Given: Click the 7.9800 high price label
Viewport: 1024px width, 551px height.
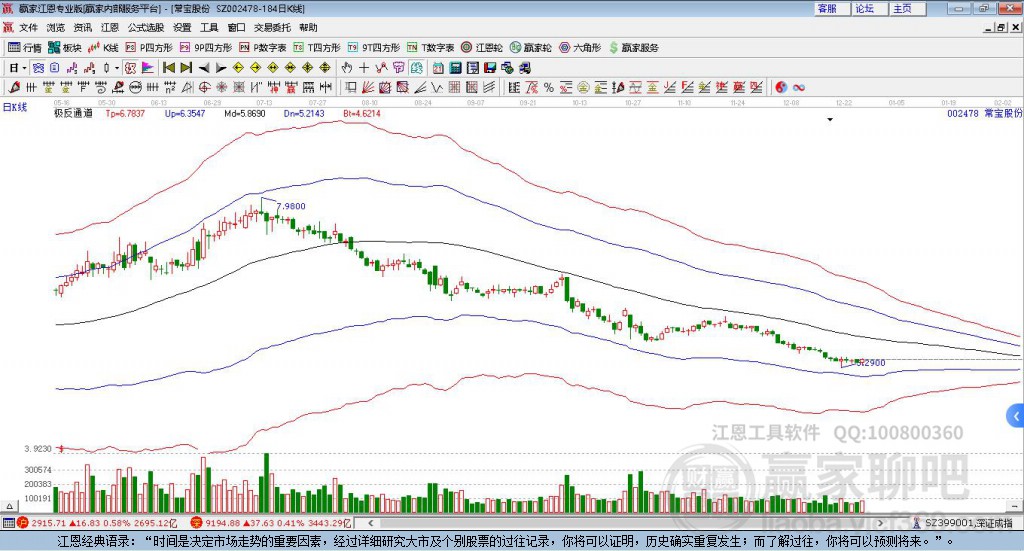Looking at the screenshot, I should (291, 206).
